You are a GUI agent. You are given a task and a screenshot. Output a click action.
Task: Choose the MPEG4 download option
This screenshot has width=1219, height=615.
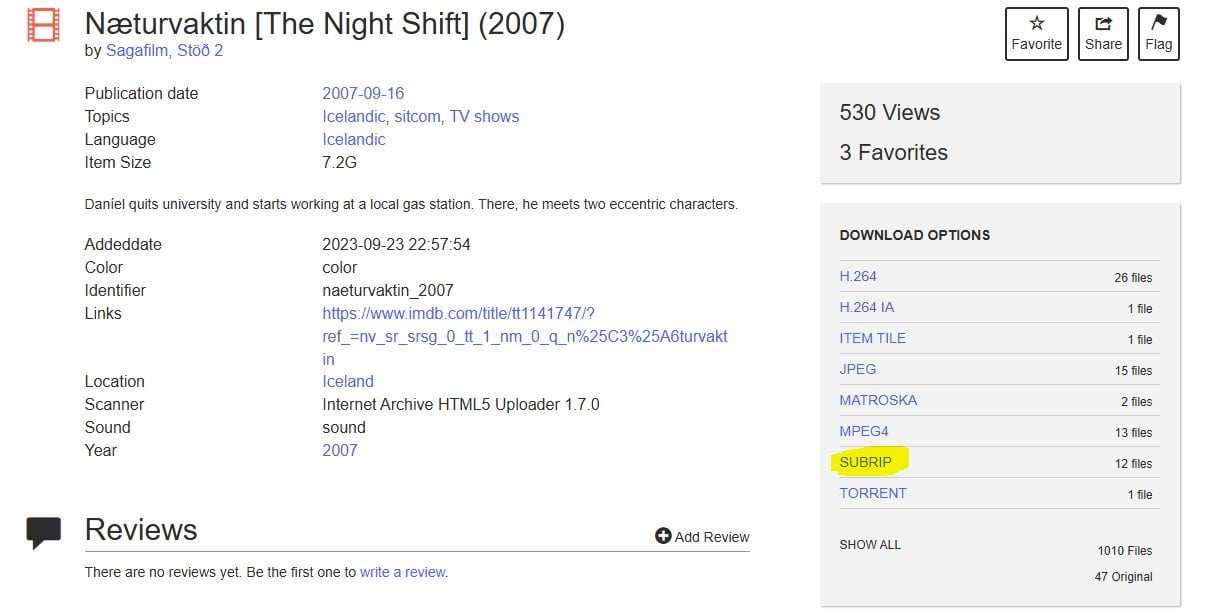coord(864,431)
